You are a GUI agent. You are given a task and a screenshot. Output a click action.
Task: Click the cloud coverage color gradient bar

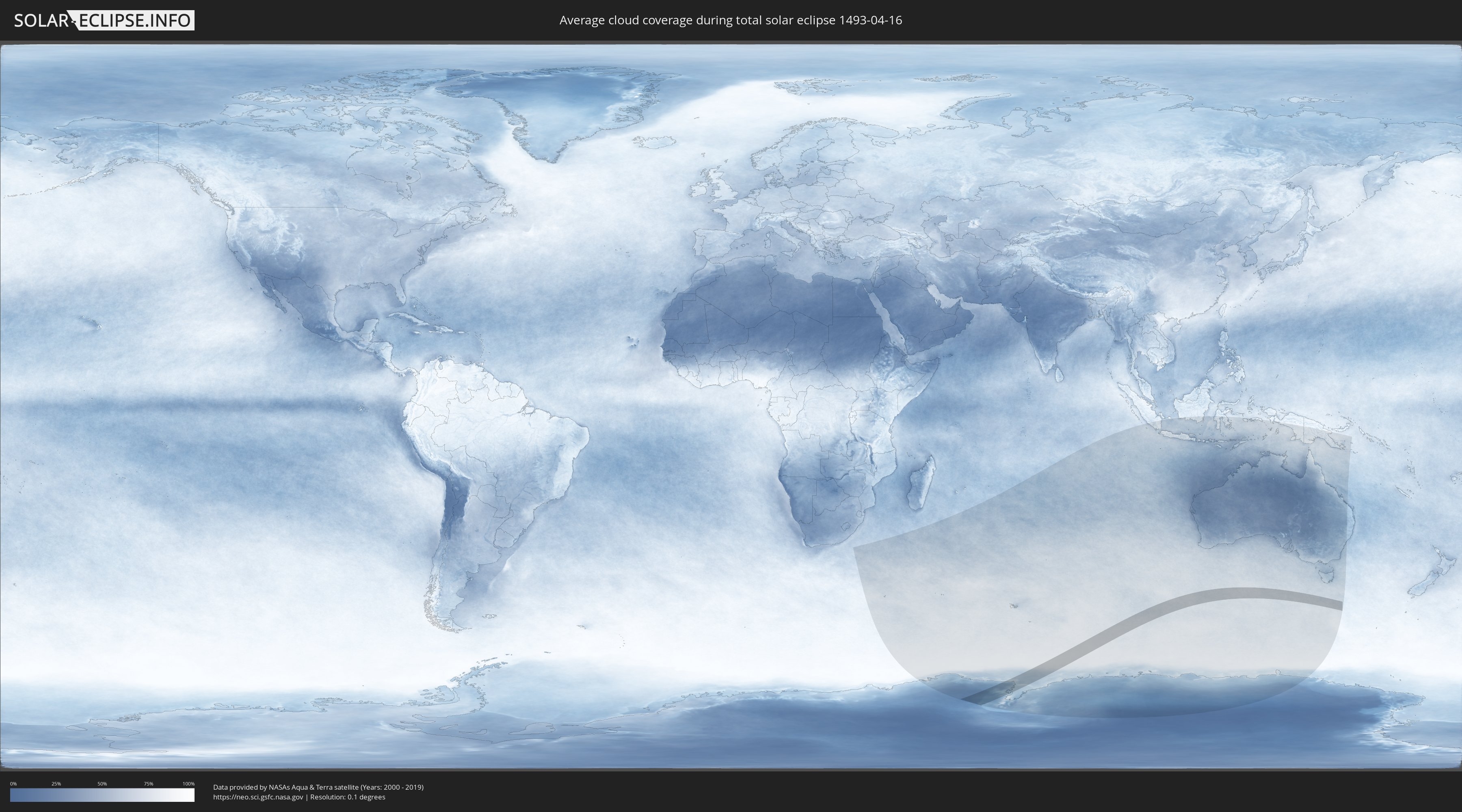point(102,795)
